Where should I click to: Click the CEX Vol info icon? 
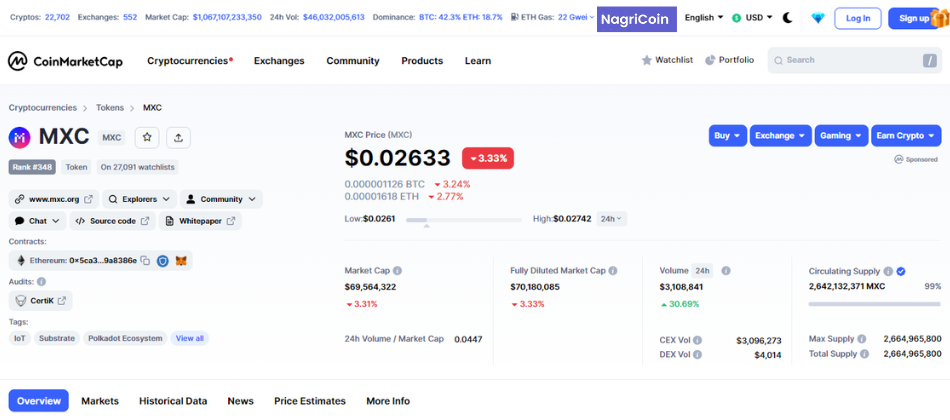click(697, 341)
